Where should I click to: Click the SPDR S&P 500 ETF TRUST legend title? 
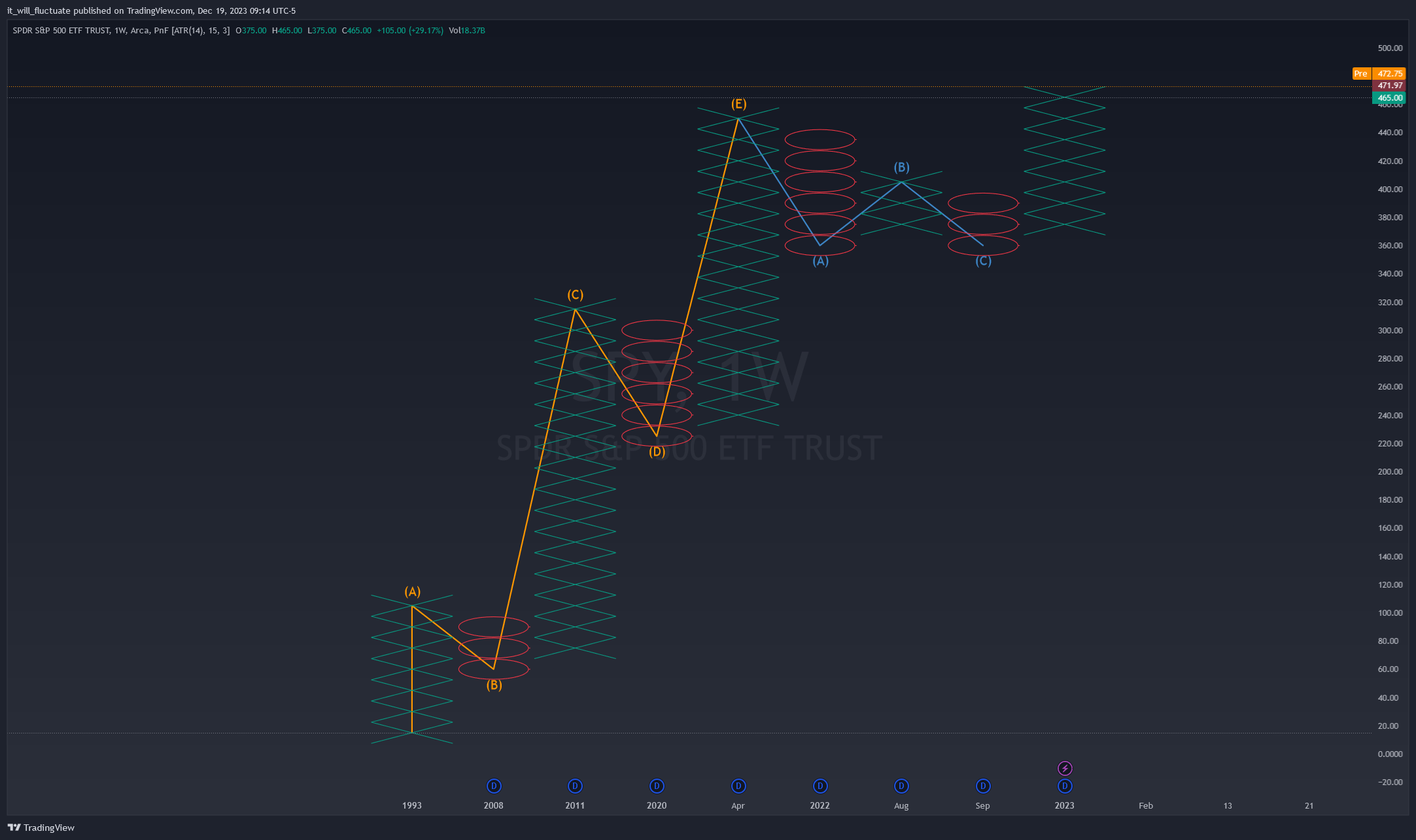coord(61,31)
